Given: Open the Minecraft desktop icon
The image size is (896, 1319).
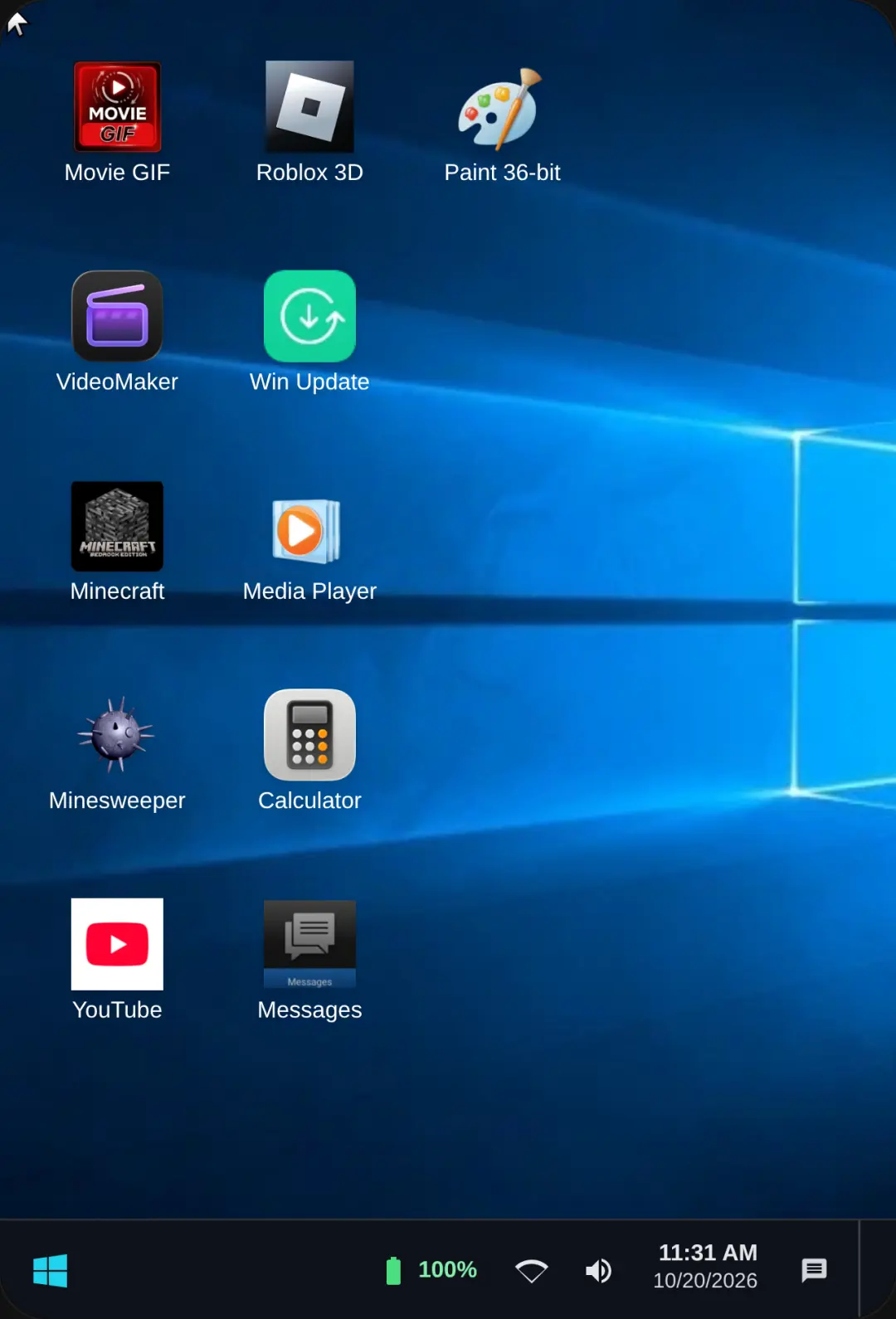Looking at the screenshot, I should [x=117, y=526].
